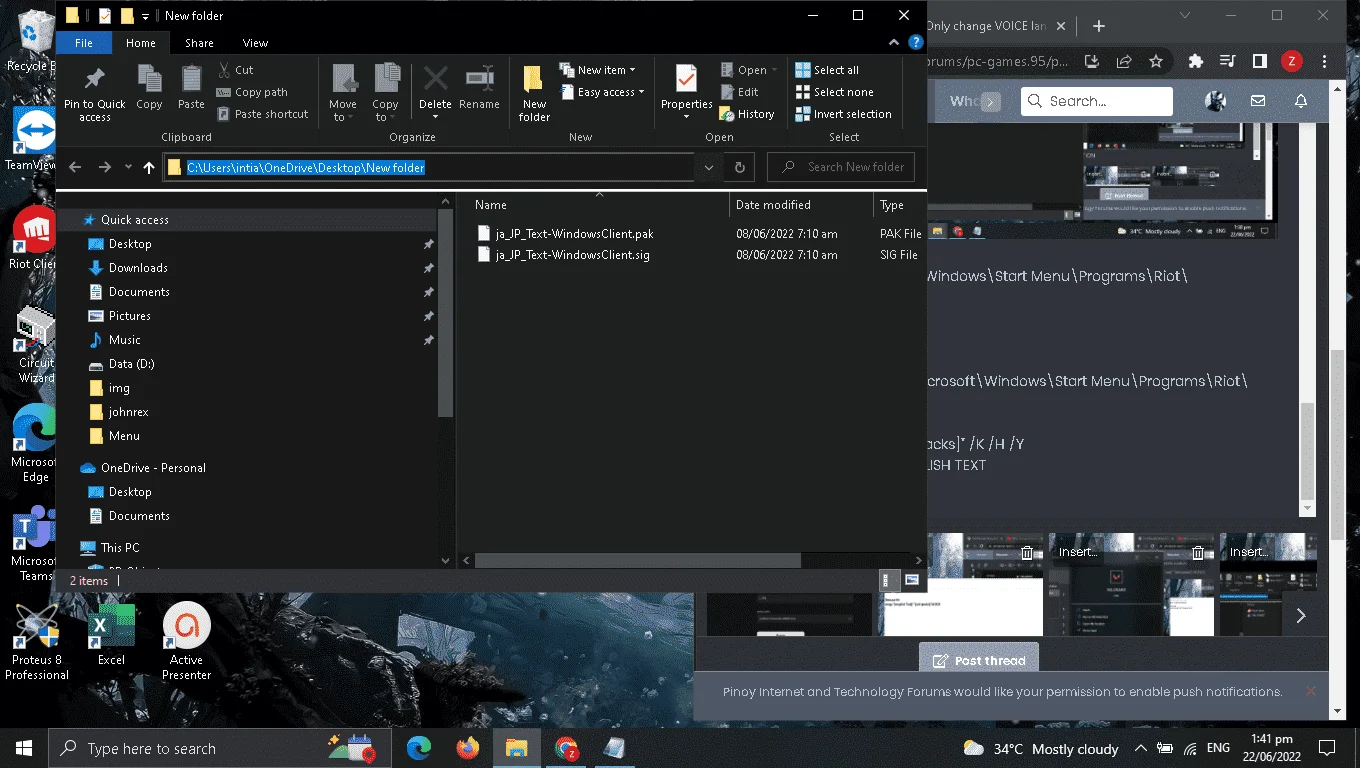Viewport: 1360px width, 768px height.
Task: Click the Edit command in Open group
Action: tap(739, 92)
